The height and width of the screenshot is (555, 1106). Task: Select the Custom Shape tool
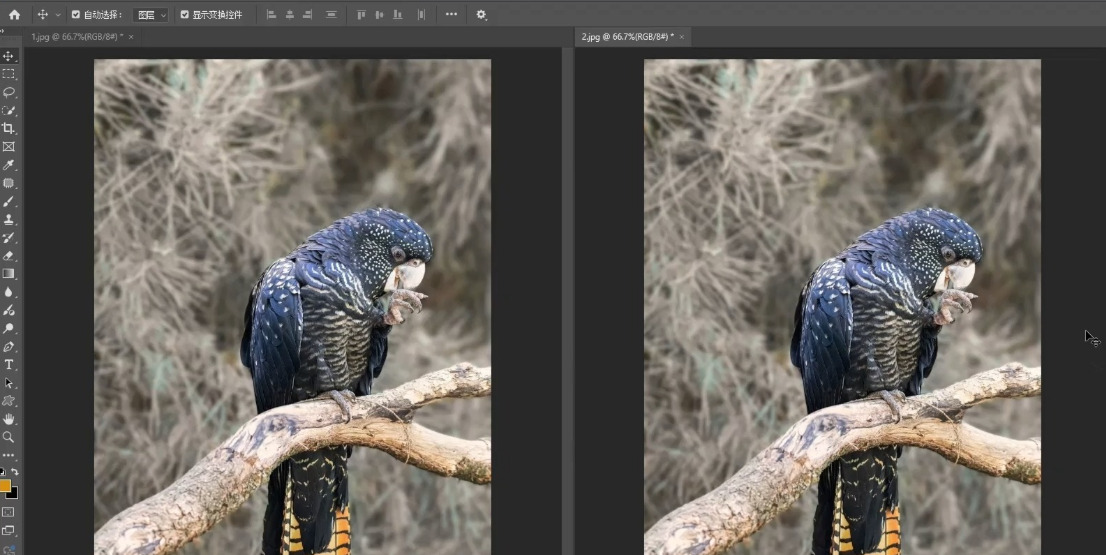(8, 401)
